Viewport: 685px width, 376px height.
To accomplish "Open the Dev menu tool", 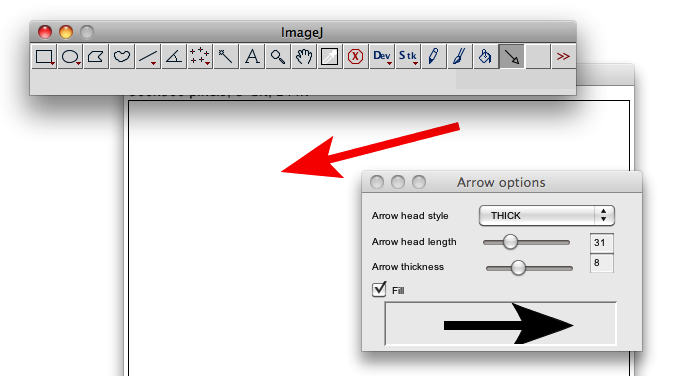I will pyautogui.click(x=381, y=56).
